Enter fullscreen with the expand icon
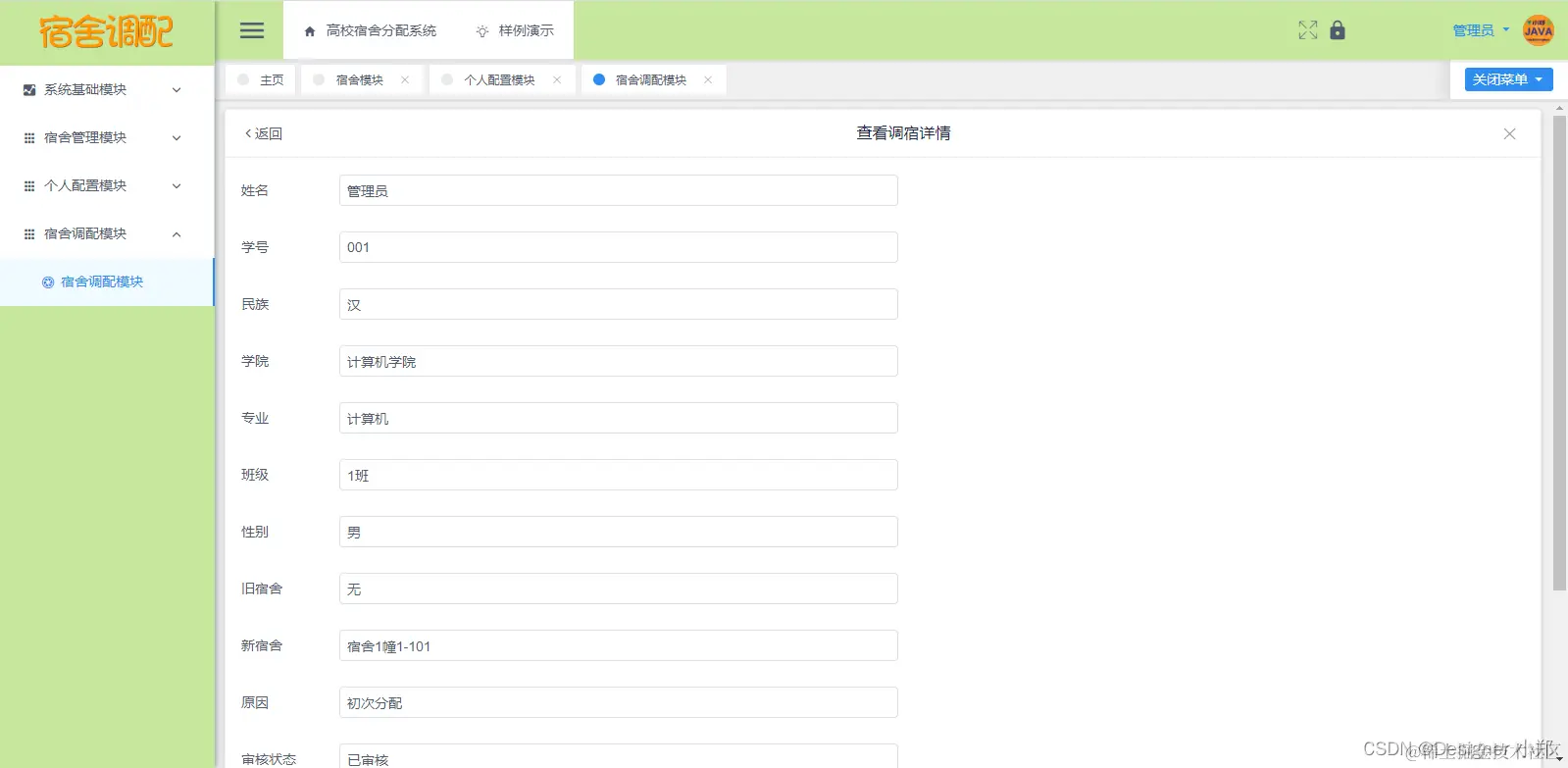The height and width of the screenshot is (768, 1568). (1308, 30)
